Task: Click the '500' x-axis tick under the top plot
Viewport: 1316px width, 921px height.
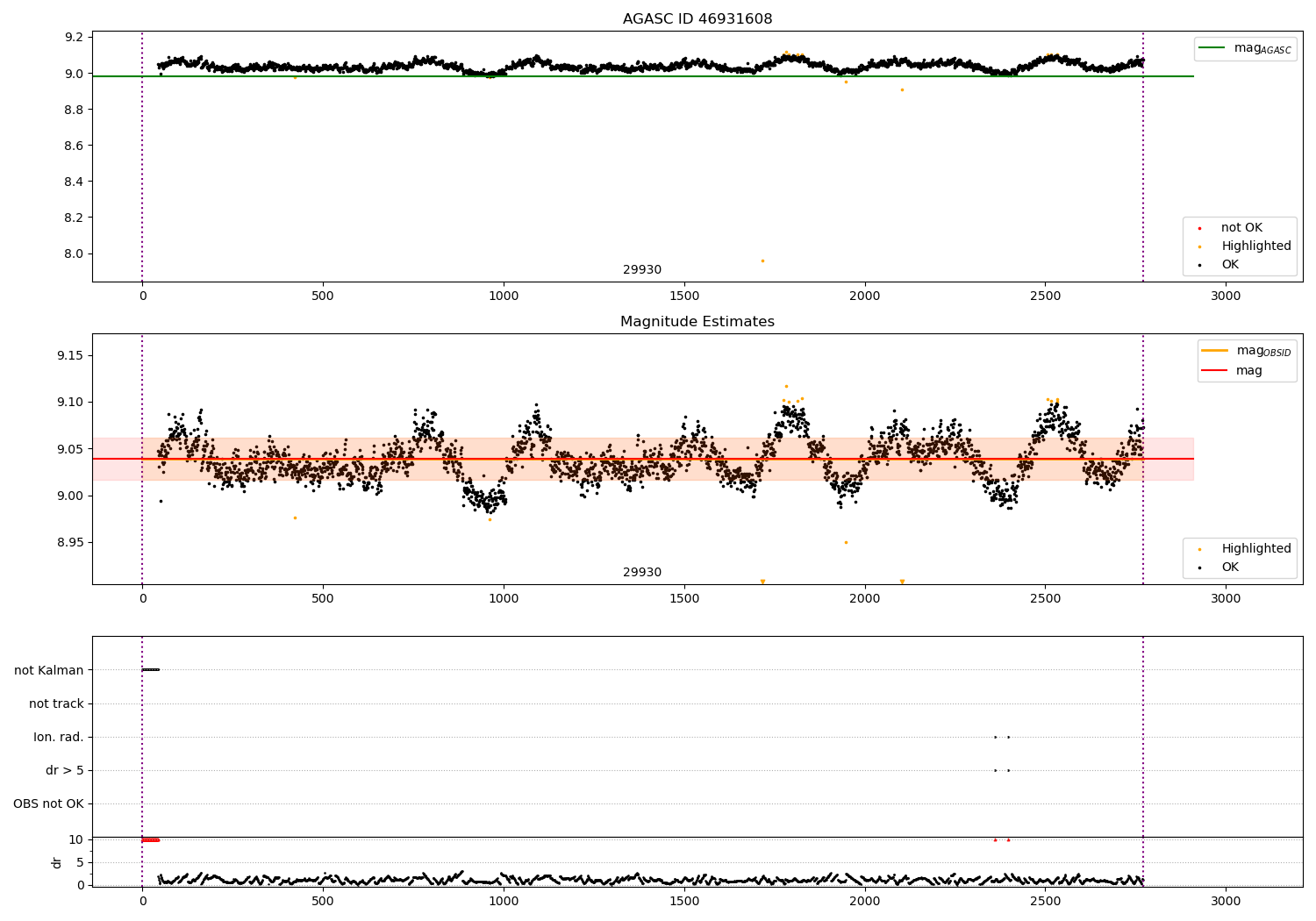Action: click(323, 296)
